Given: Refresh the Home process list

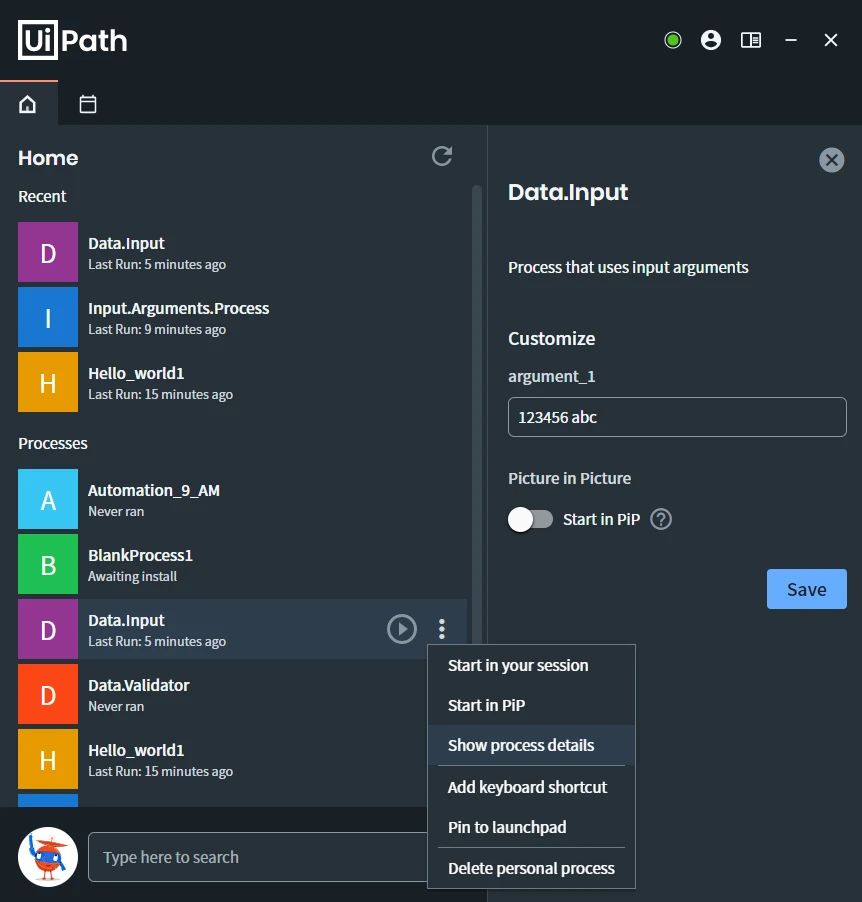Looking at the screenshot, I should point(442,156).
